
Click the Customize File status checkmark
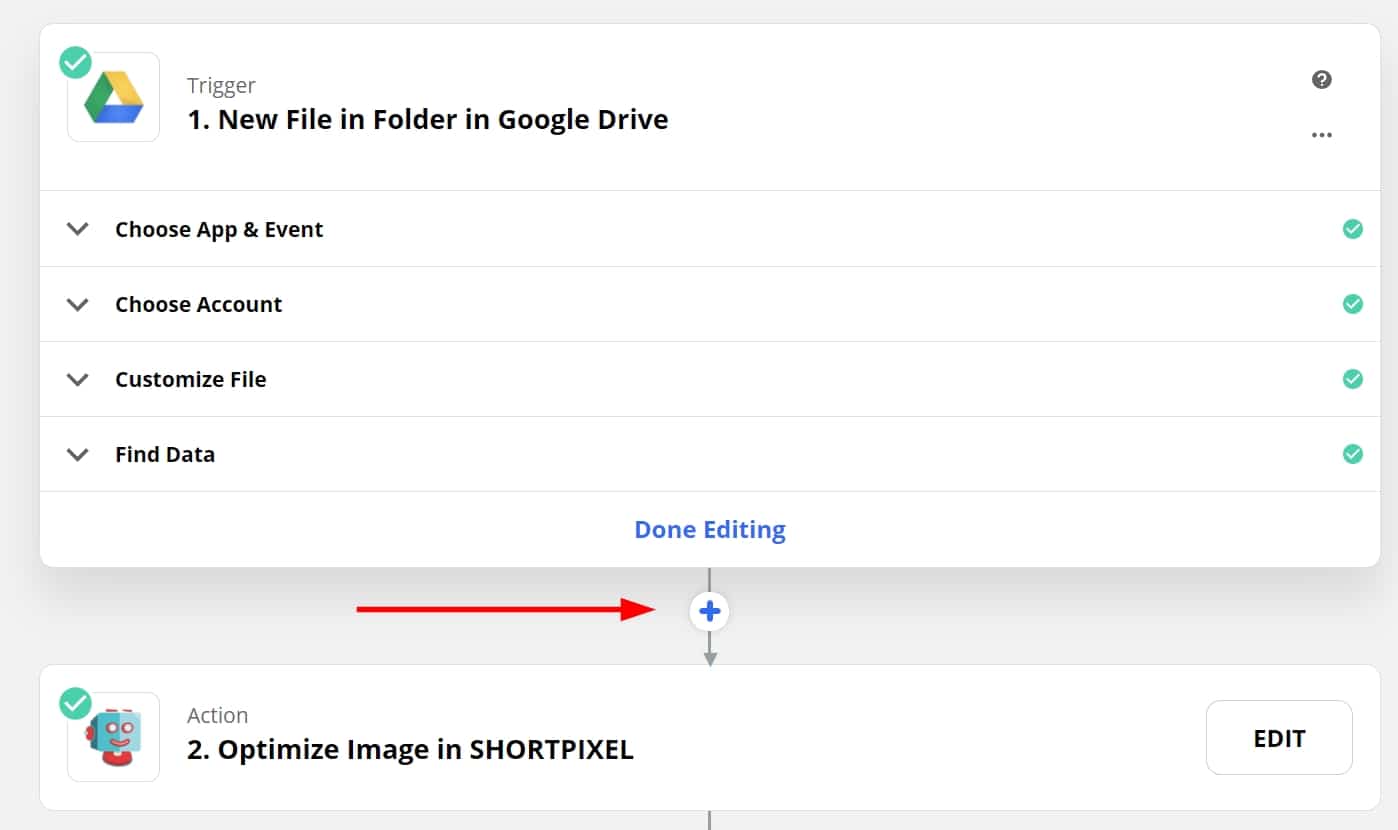tap(1352, 379)
